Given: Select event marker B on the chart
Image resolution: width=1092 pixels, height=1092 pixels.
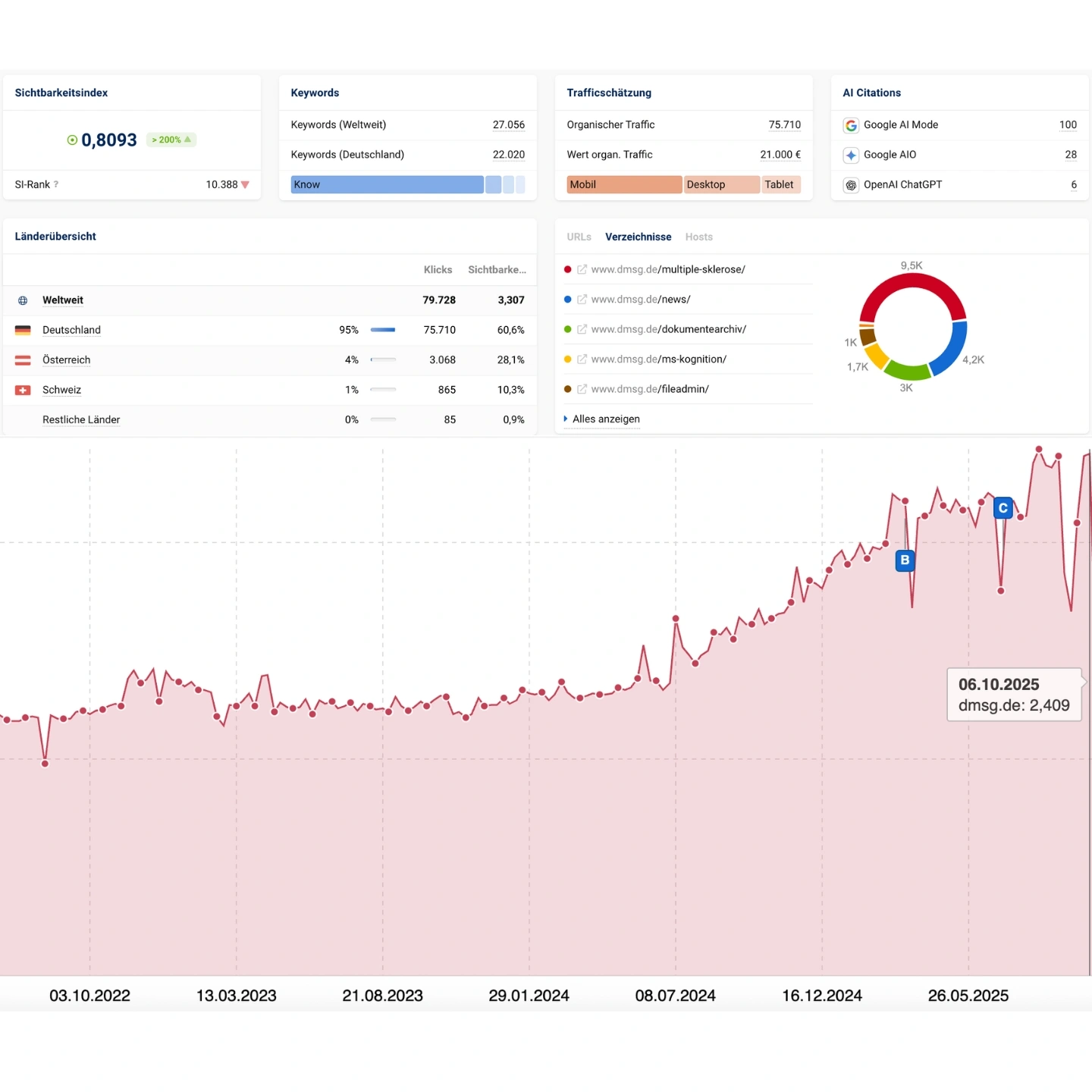Looking at the screenshot, I should pos(904,560).
